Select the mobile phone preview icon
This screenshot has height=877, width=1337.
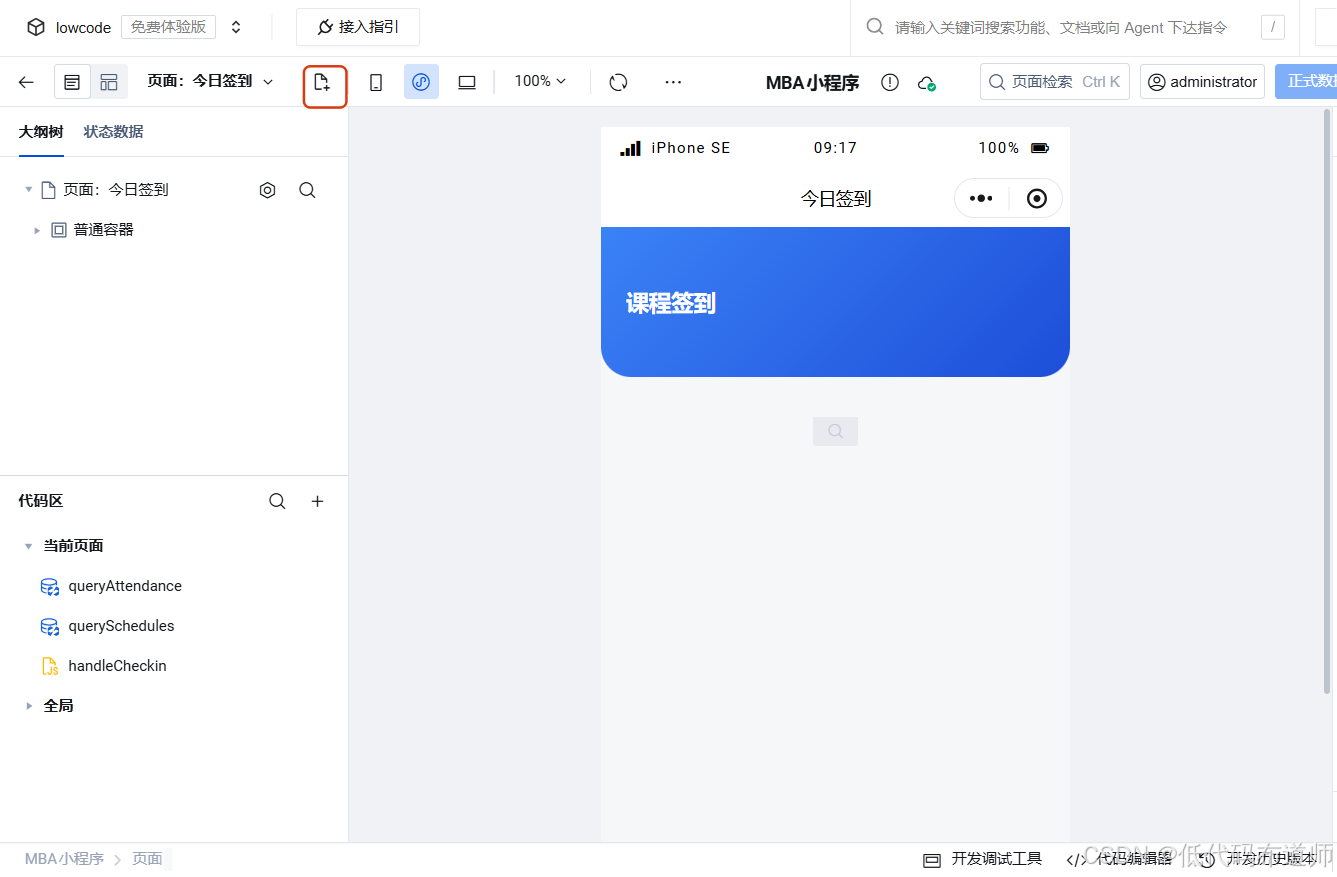coord(376,82)
